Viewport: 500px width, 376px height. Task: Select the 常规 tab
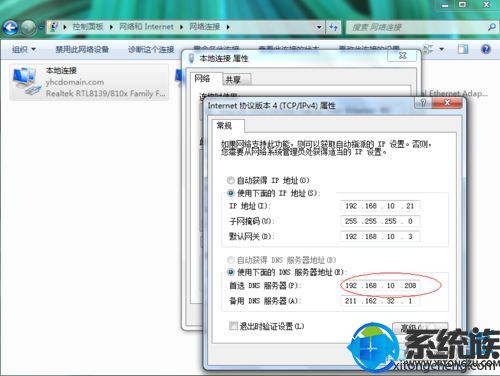coord(227,126)
